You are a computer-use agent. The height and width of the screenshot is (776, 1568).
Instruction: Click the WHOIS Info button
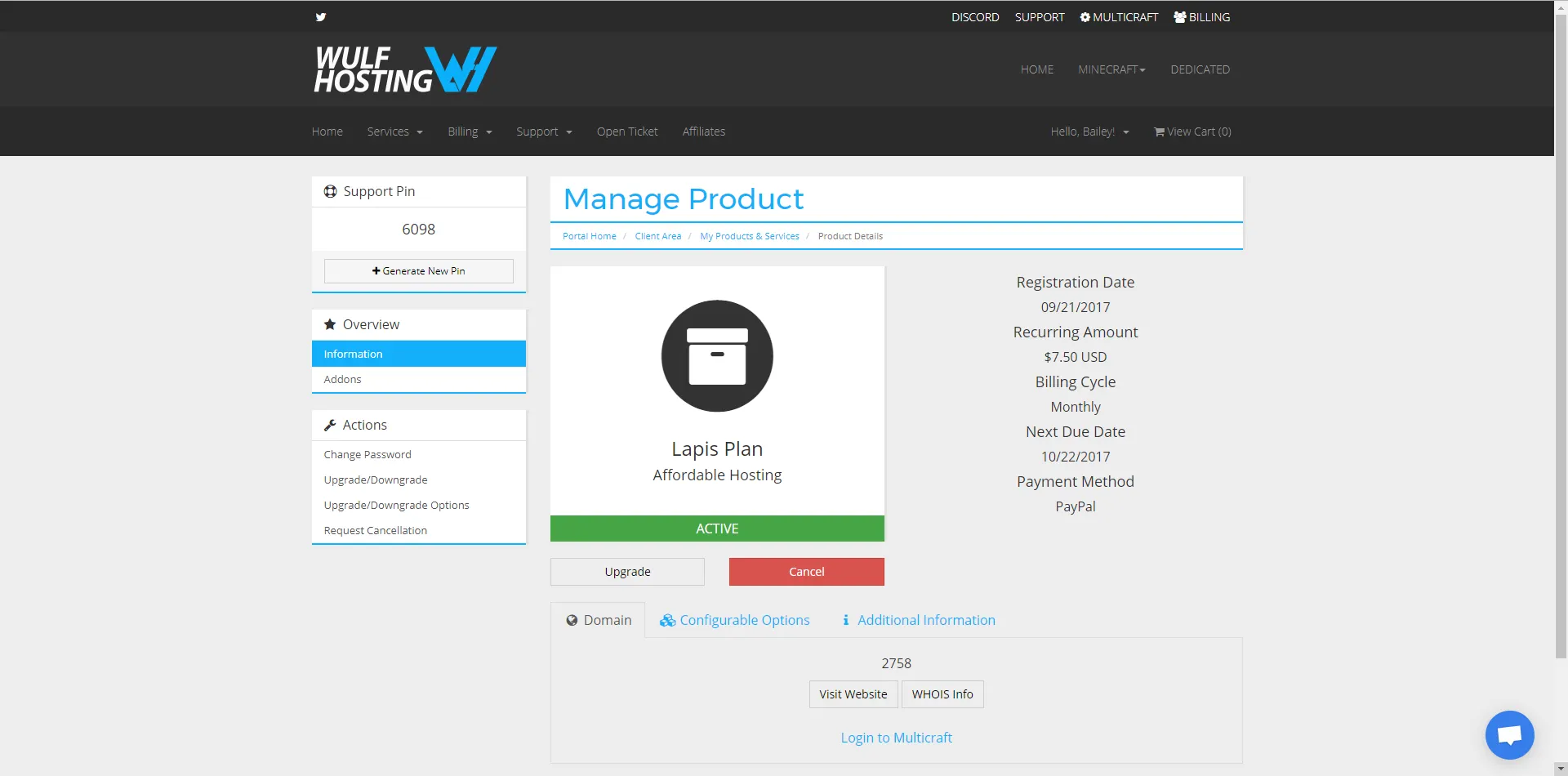942,694
